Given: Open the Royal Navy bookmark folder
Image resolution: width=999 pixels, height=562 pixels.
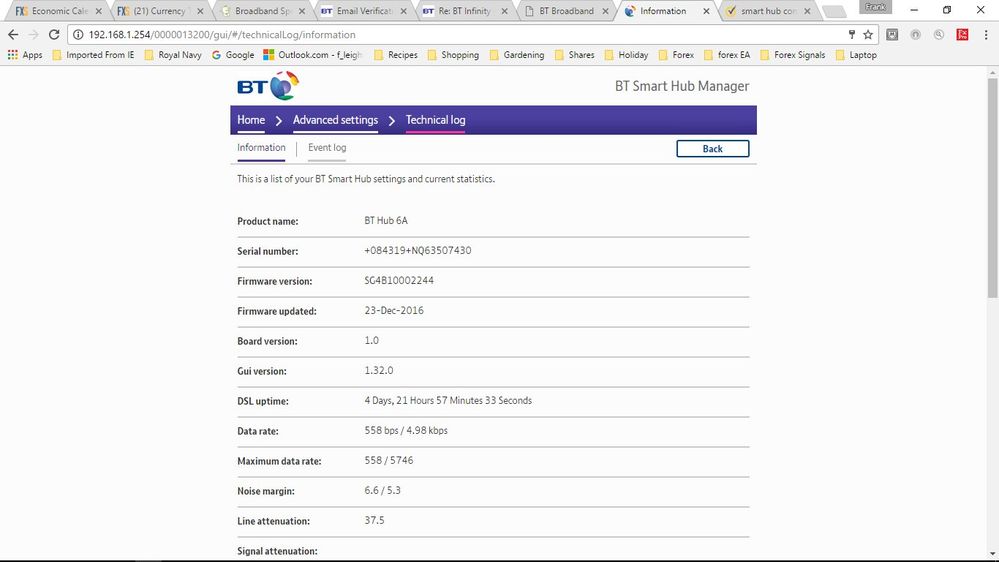Looking at the screenshot, I should point(173,55).
